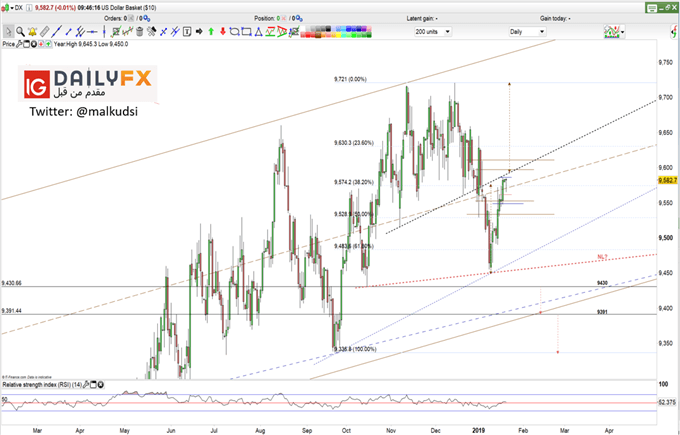Click the 9,336.8 (100.00%) Fibonacci label
The width and height of the screenshot is (680, 435).
pos(355,349)
